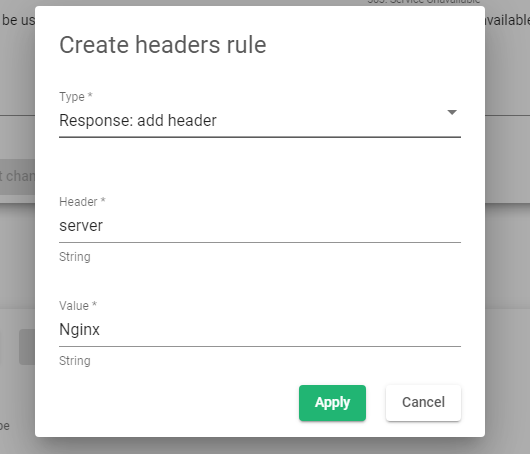Click the underline beneath the Type selection
Image resolution: width=530 pixels, height=454 pixels.
260,137
